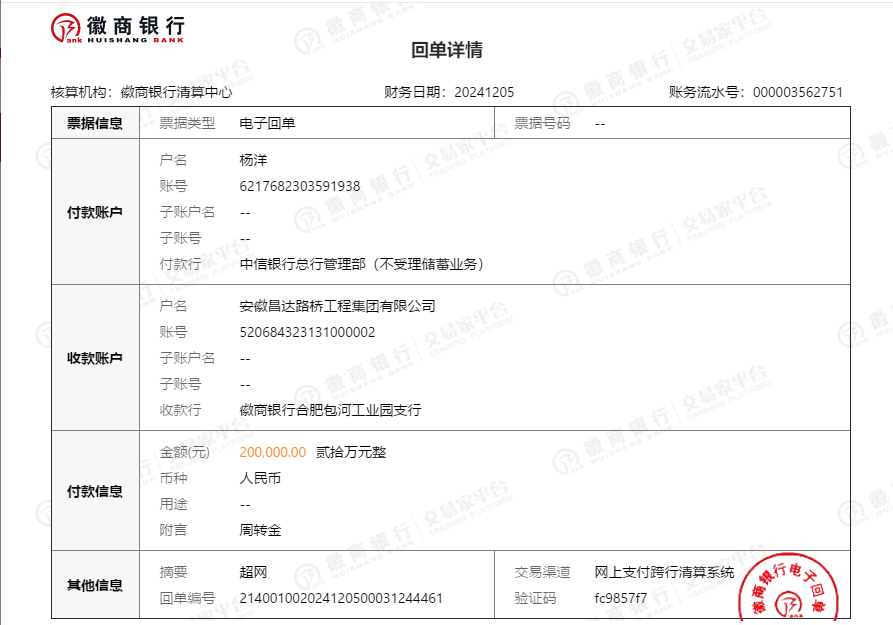The image size is (893, 625).
Task: Click the orange amount 200,000.00
Action: pyautogui.click(x=273, y=452)
